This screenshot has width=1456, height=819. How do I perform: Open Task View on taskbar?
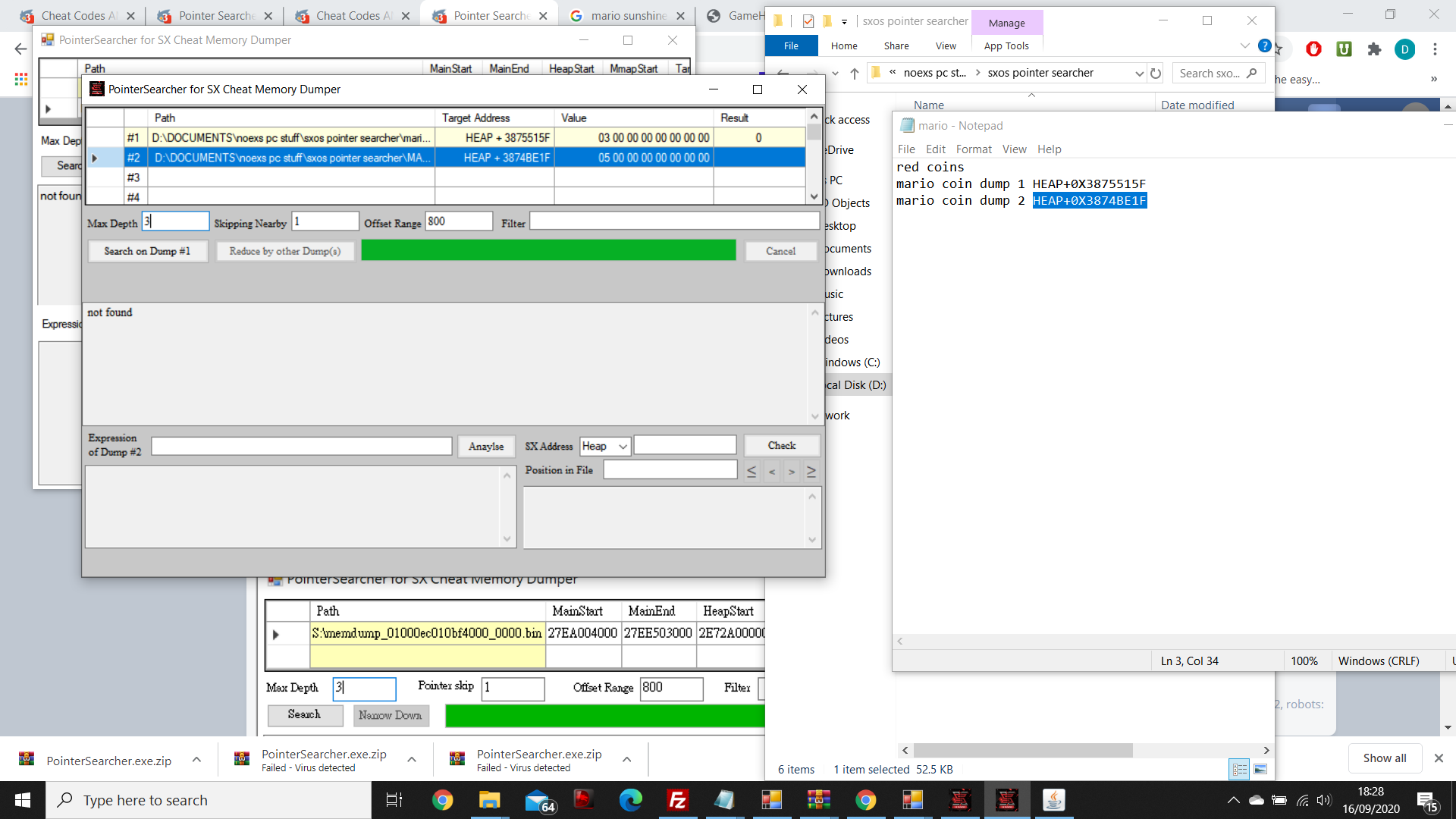click(x=394, y=800)
